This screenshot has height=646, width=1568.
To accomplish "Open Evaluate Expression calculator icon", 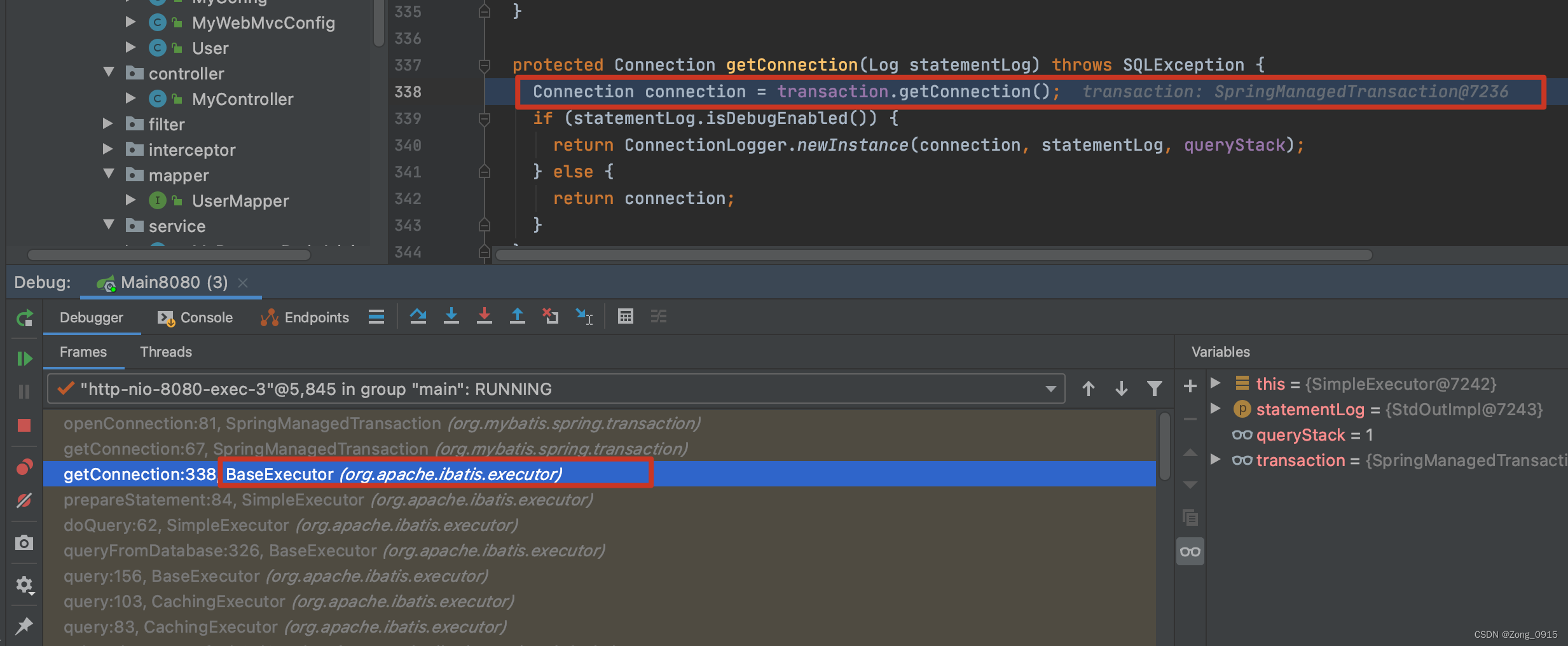I will (x=626, y=316).
